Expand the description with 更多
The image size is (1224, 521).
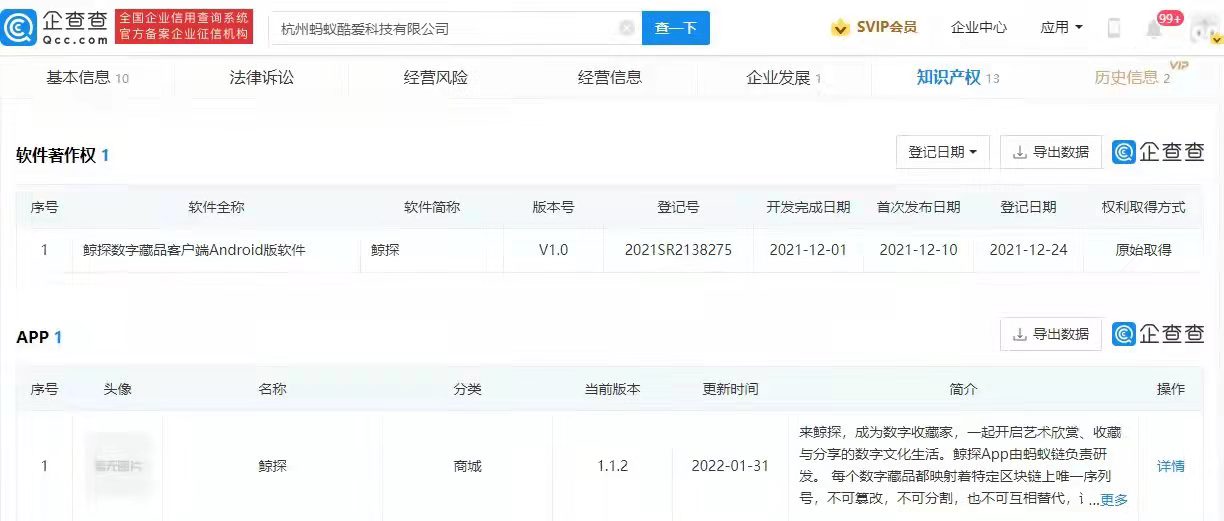click(x=1114, y=500)
